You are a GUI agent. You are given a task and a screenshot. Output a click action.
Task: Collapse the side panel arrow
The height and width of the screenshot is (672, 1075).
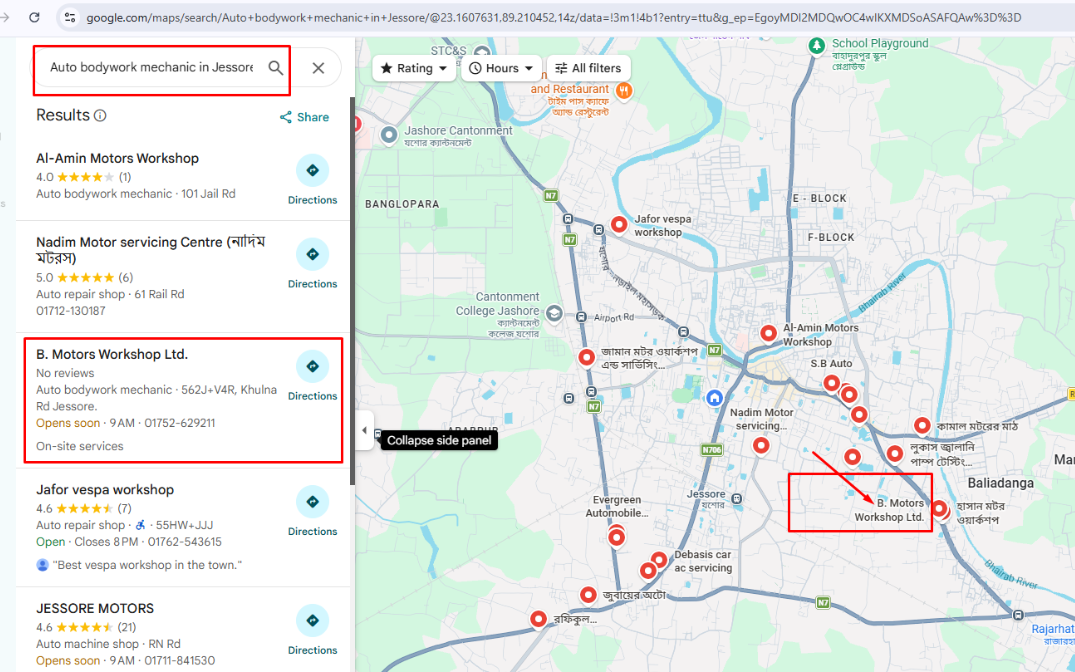click(364, 431)
